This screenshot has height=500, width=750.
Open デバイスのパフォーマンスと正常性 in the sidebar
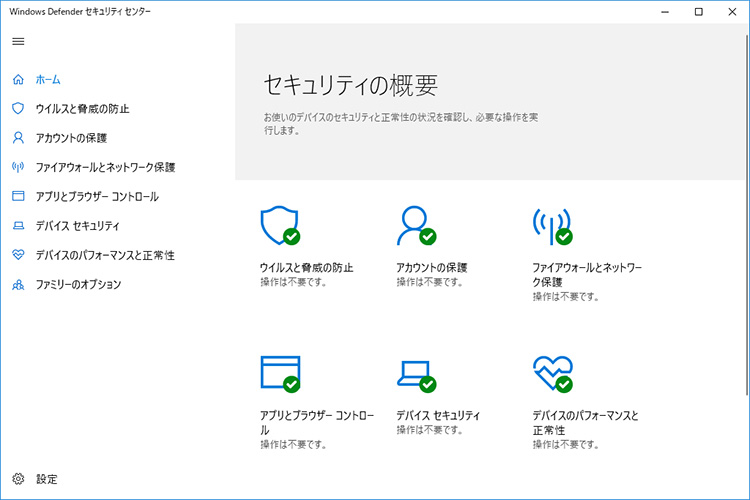coord(105,255)
